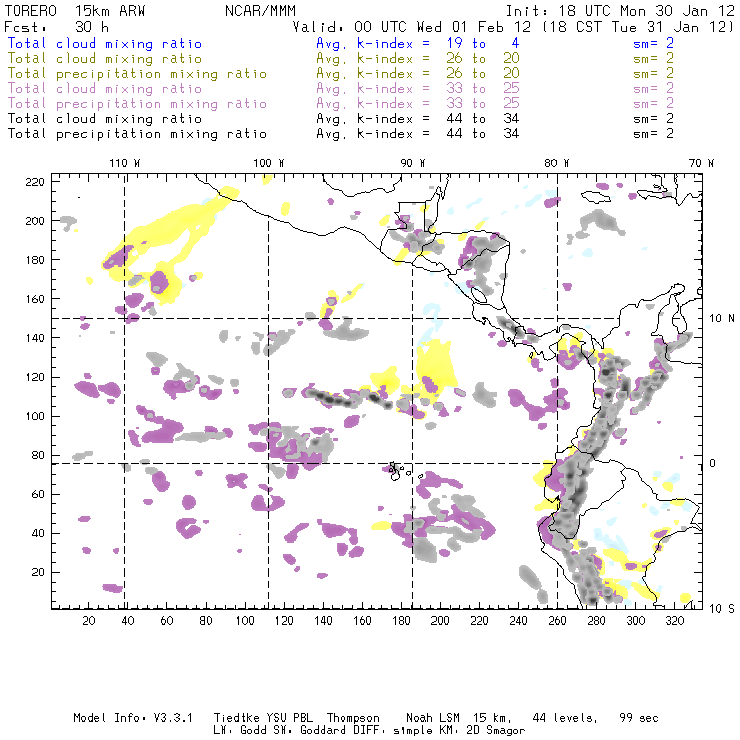740x740 pixels.
Task: Click "(18 CST Tue 31 Jan 12)" local time text
Action: click(x=639, y=27)
